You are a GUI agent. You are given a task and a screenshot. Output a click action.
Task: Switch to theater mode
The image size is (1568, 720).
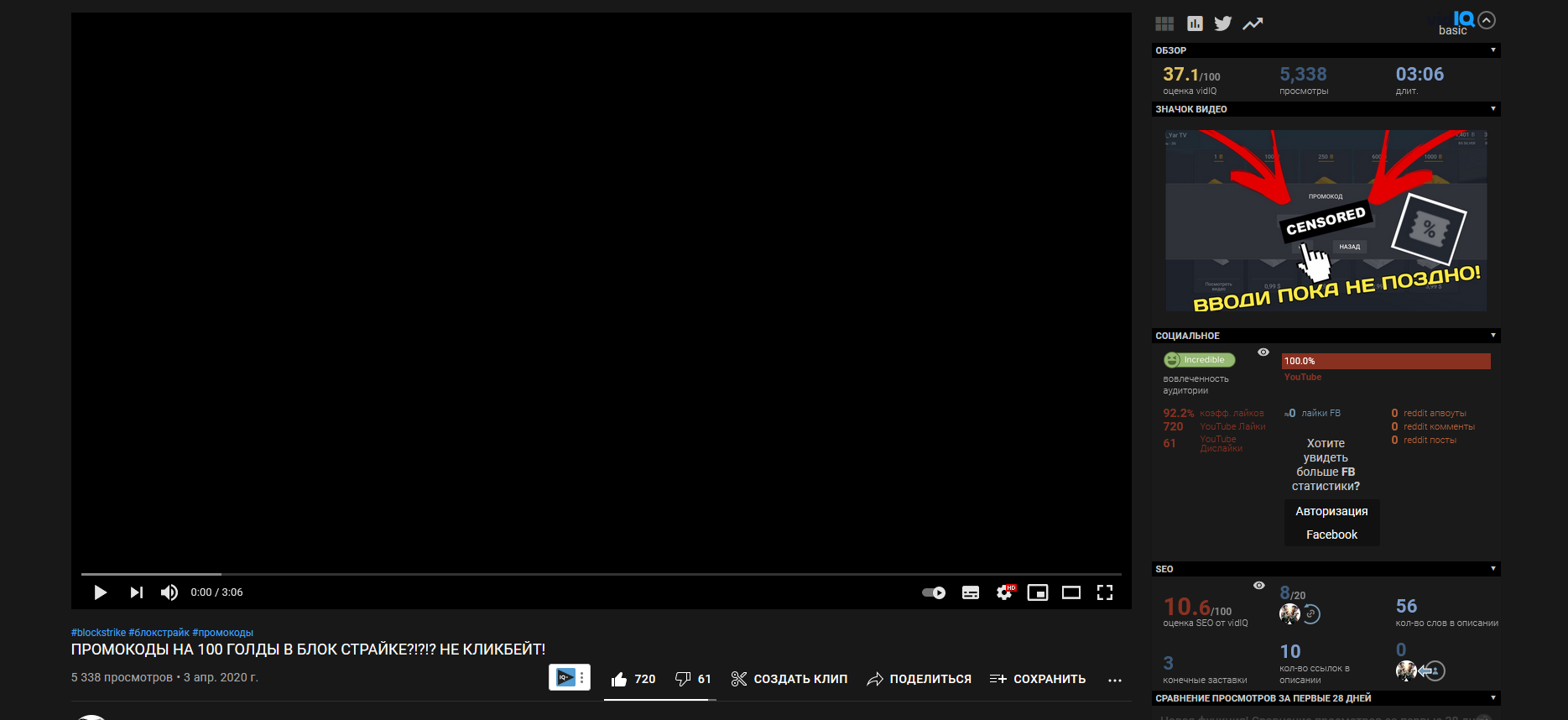[x=1071, y=592]
